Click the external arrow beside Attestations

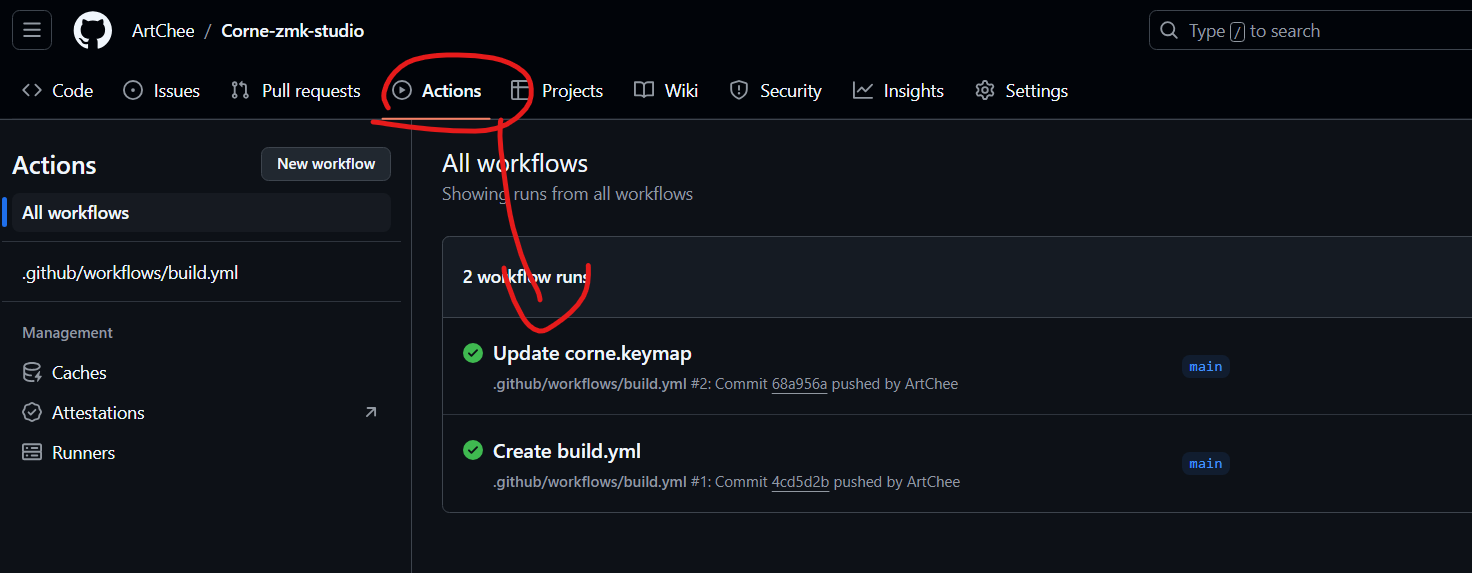coord(371,412)
